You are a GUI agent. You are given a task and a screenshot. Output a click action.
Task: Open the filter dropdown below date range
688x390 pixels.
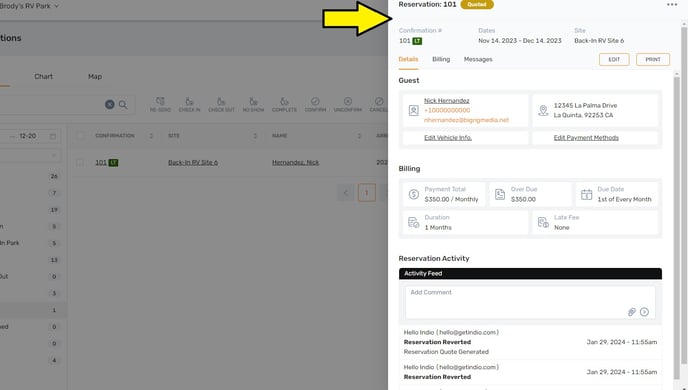click(x=29, y=155)
